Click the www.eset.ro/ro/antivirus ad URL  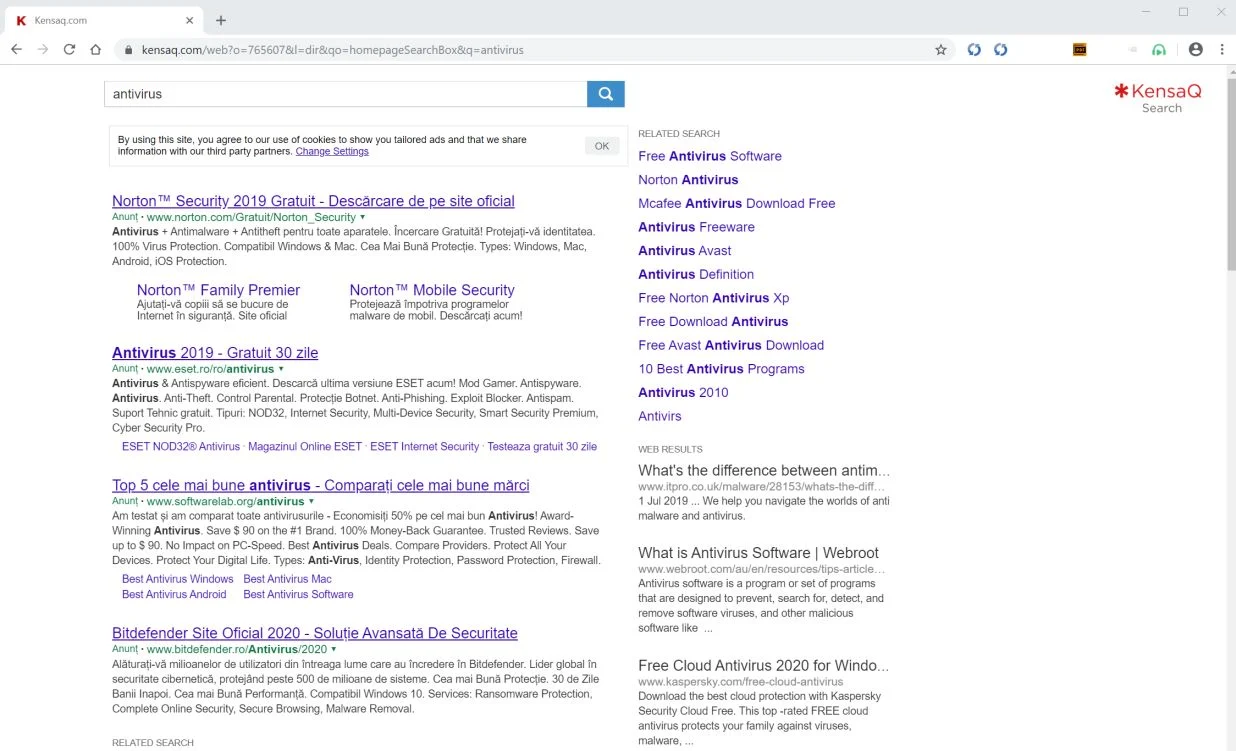(x=210, y=369)
